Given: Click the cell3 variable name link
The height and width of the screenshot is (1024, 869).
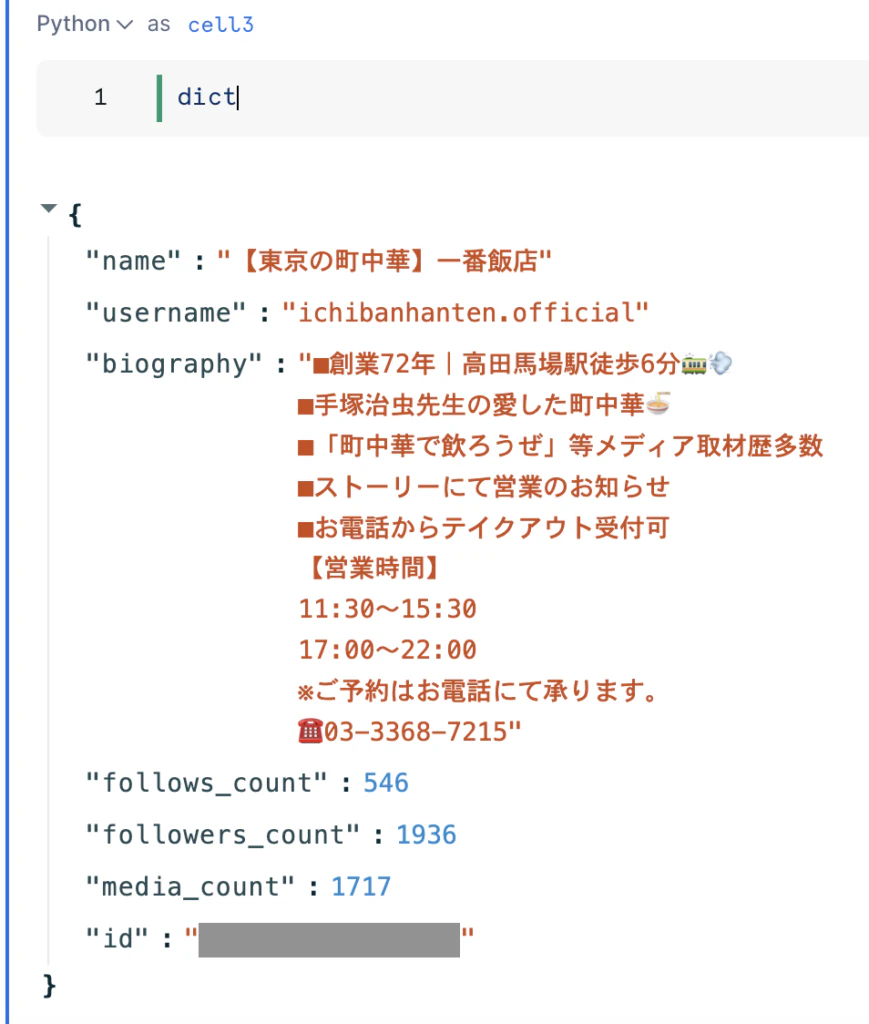Looking at the screenshot, I should click(221, 24).
